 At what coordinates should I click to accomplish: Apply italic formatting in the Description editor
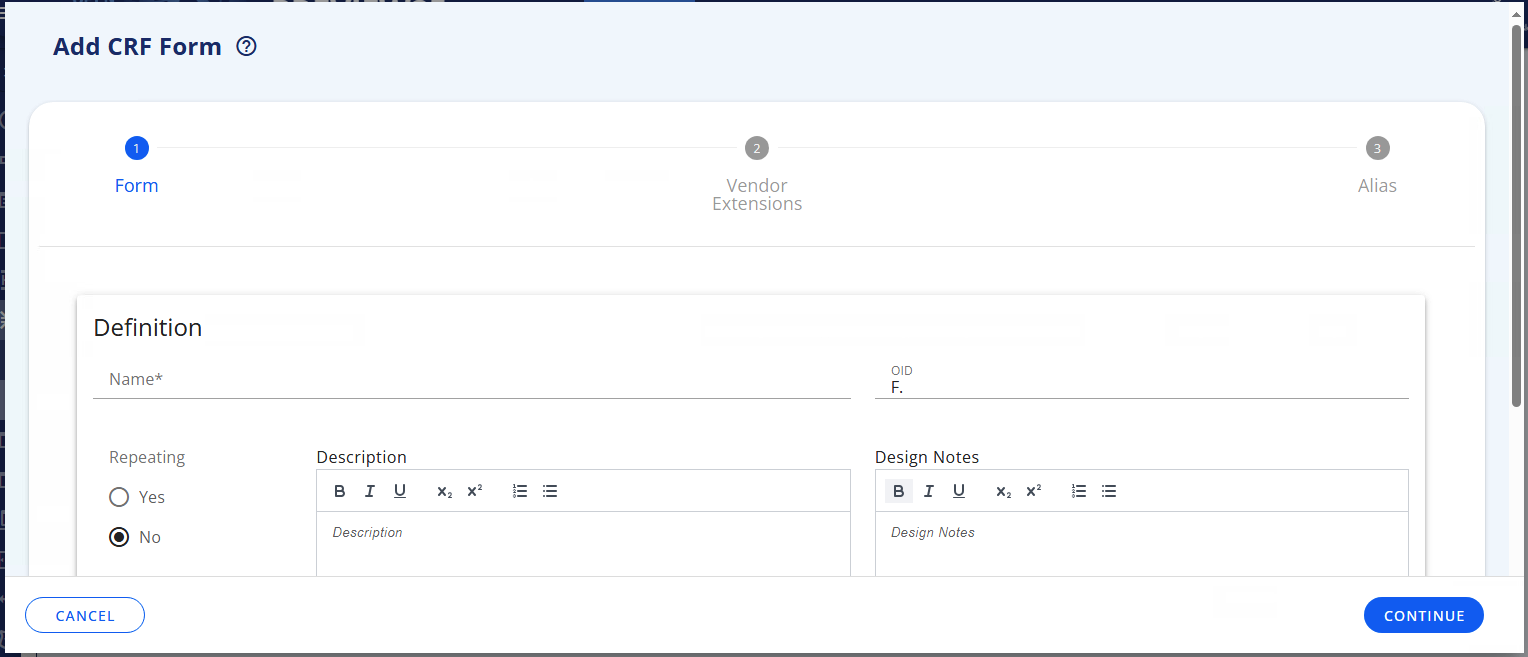(x=369, y=490)
